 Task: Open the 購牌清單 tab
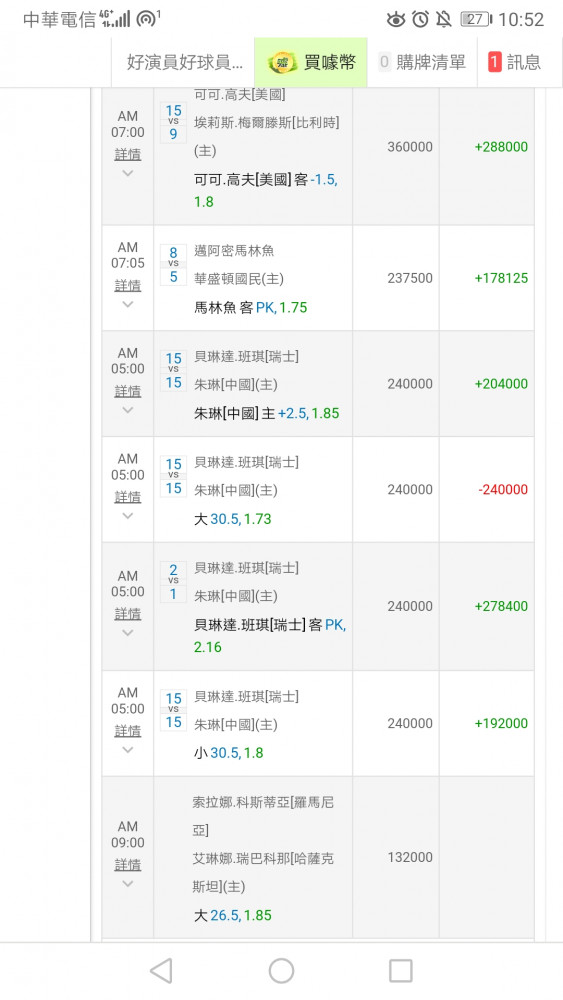pyautogui.click(x=422, y=62)
